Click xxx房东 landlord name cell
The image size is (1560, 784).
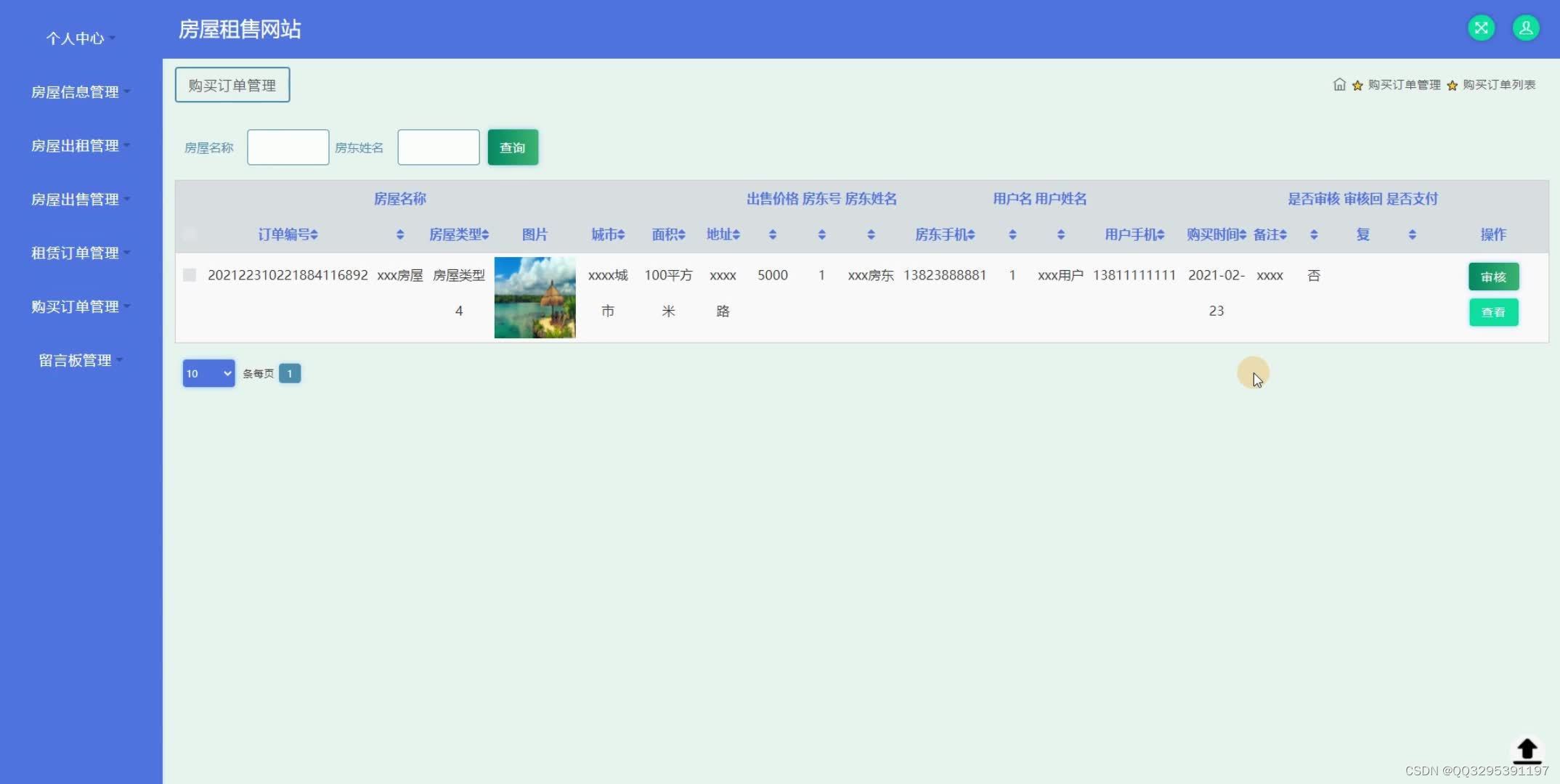click(x=871, y=275)
